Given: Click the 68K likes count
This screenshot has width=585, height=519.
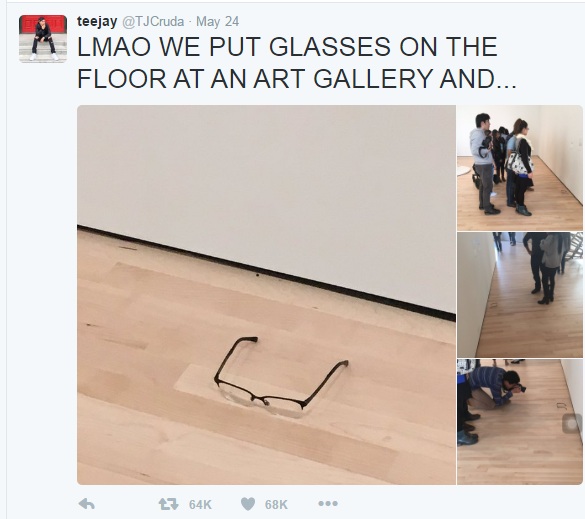Looking at the screenshot, I should (276, 504).
